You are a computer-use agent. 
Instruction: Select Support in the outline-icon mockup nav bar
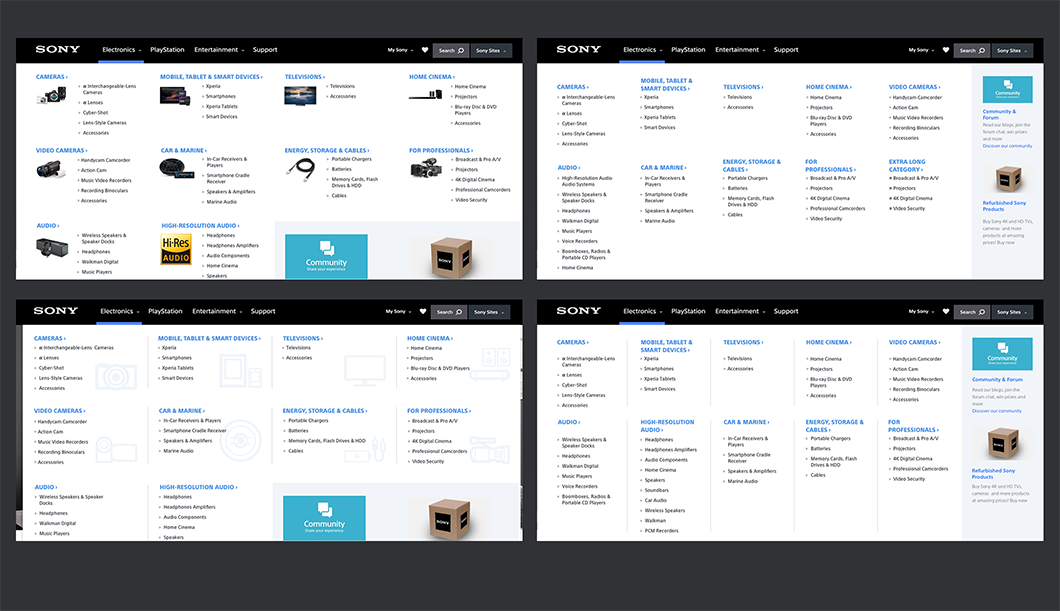[263, 312]
